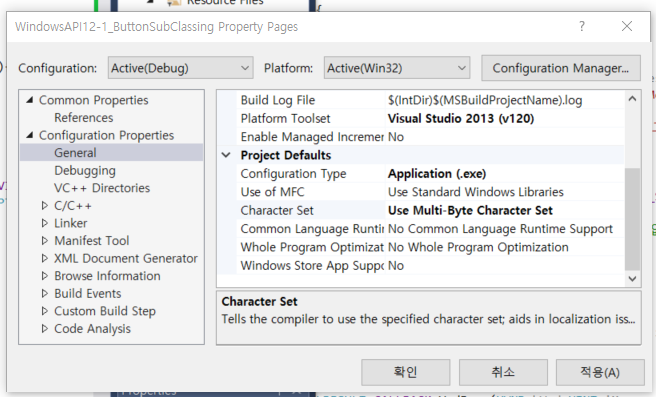Select References in the tree

84,118
